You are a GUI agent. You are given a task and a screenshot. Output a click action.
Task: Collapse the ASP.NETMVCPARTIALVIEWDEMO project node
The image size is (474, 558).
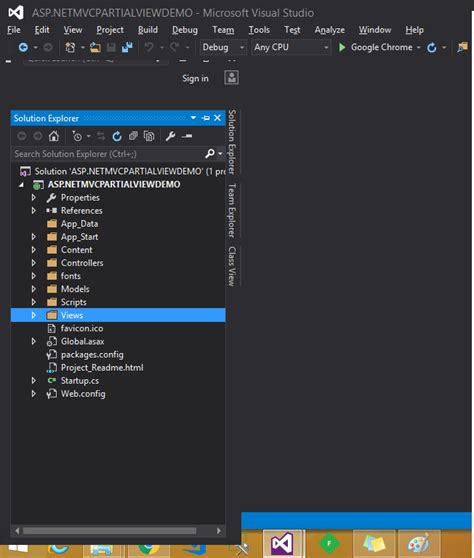coord(21,184)
